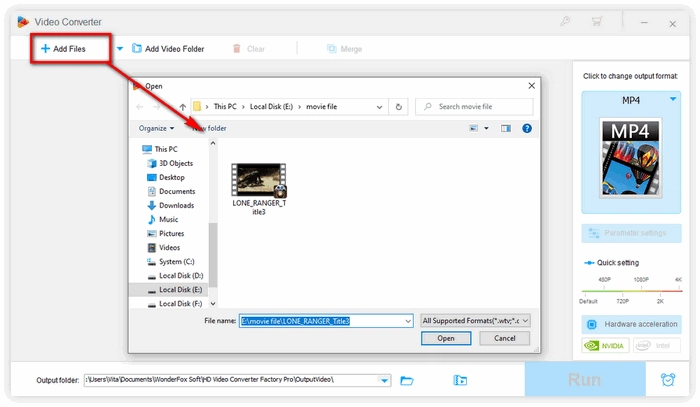Image resolution: width=700 pixels, height=407 pixels.
Task: Click the Merge button
Action: 344,49
